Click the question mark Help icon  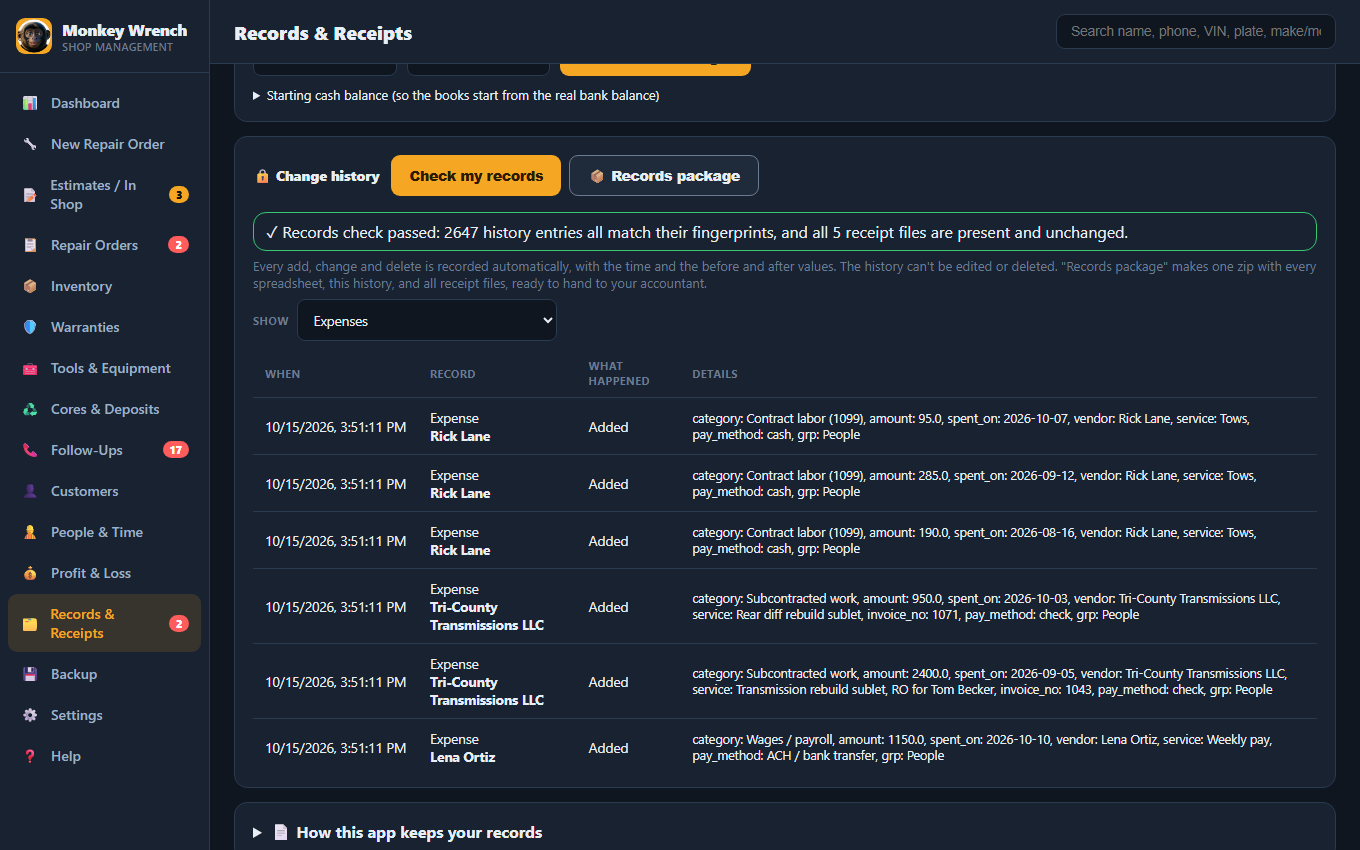point(30,756)
